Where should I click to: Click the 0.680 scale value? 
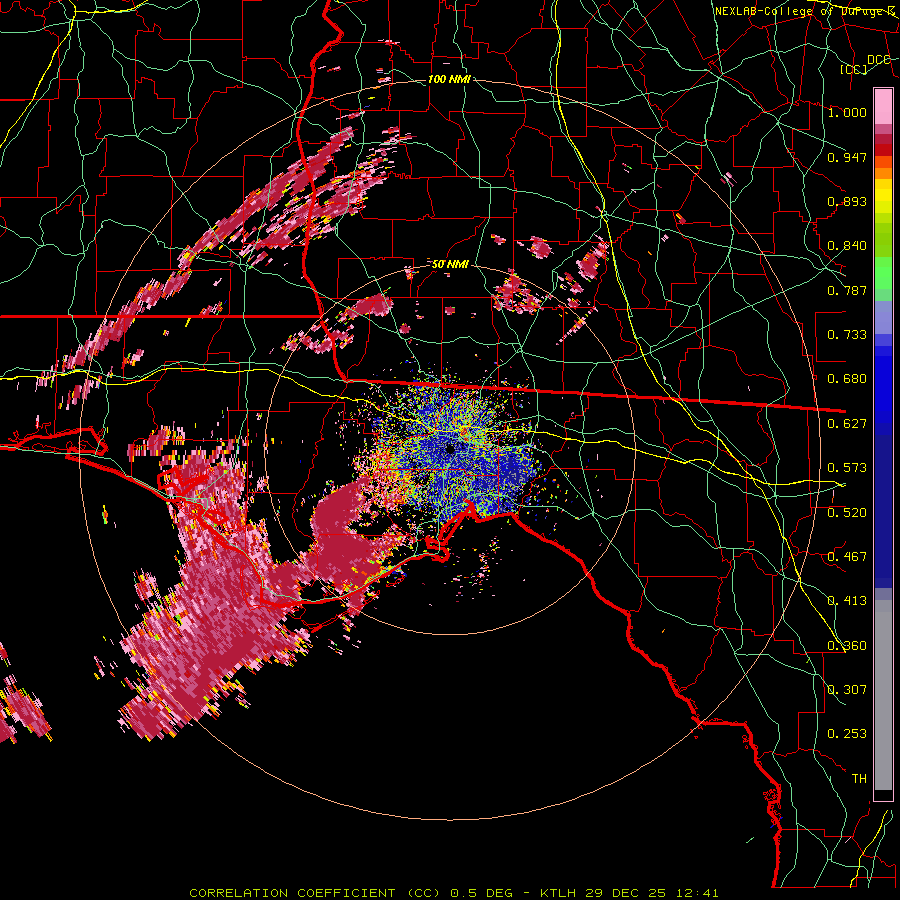(x=847, y=379)
